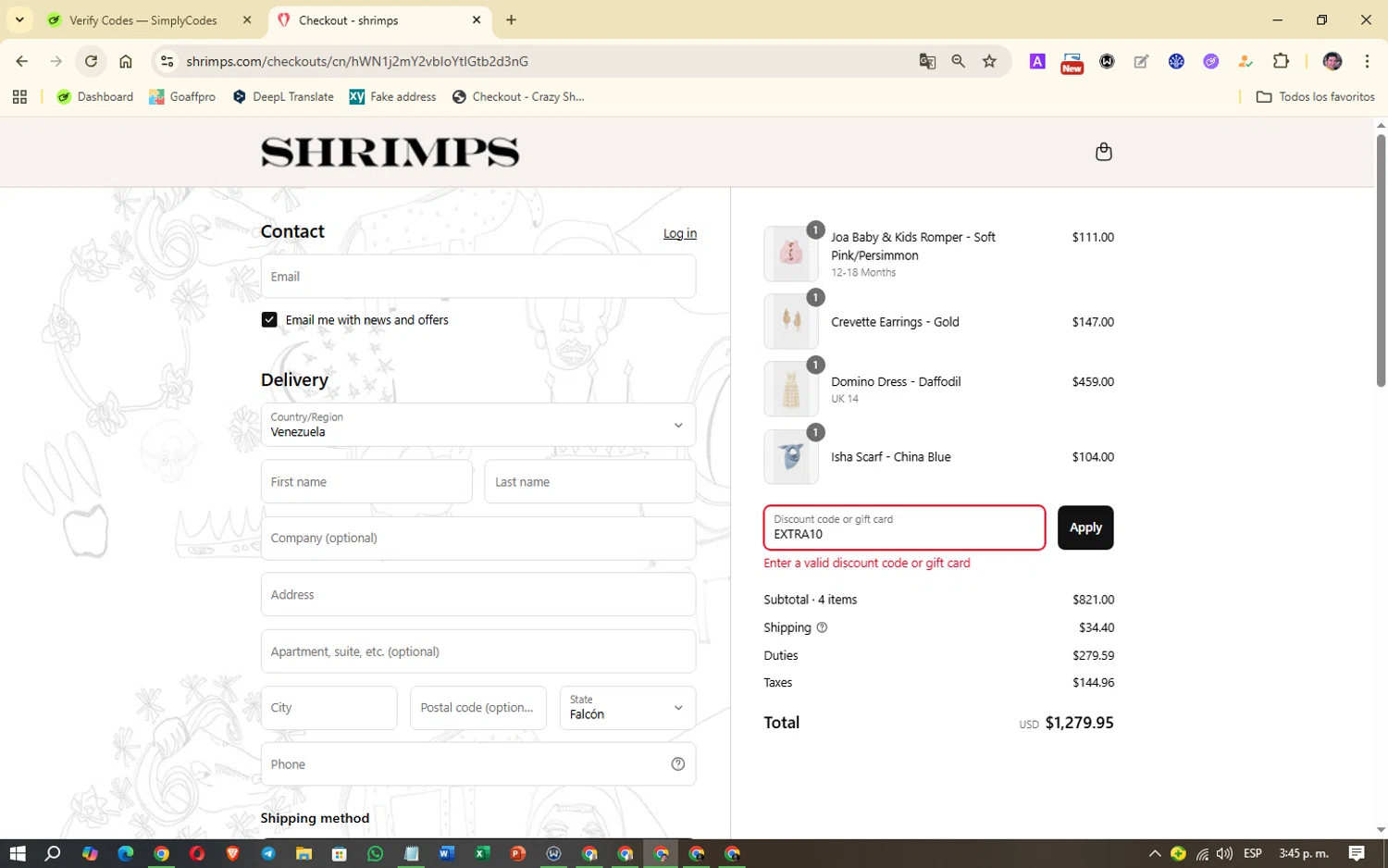Viewport: 1388px width, 868px height.
Task: Click the page vertical scrollbar
Action: coord(1381,259)
